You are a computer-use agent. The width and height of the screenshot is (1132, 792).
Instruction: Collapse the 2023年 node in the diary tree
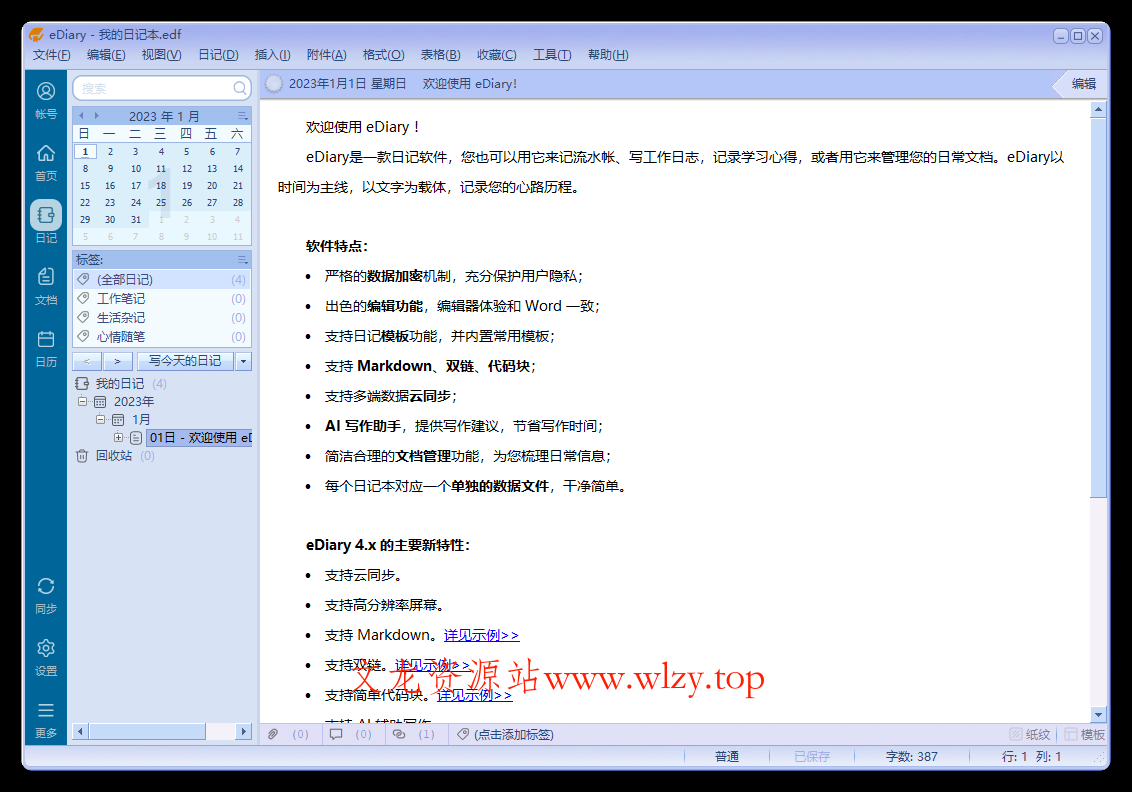point(85,401)
